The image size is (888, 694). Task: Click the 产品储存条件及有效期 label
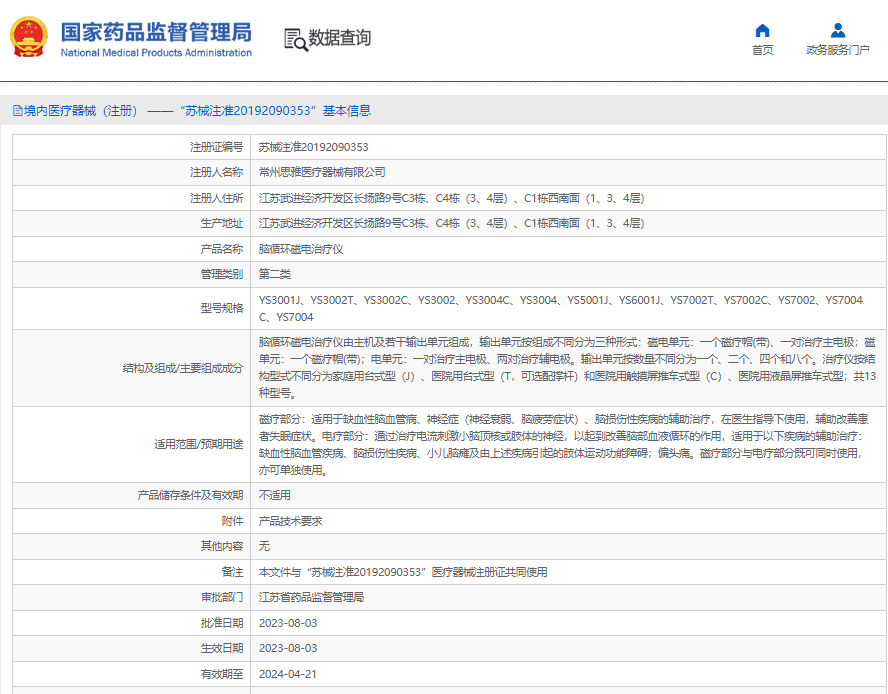coord(190,495)
